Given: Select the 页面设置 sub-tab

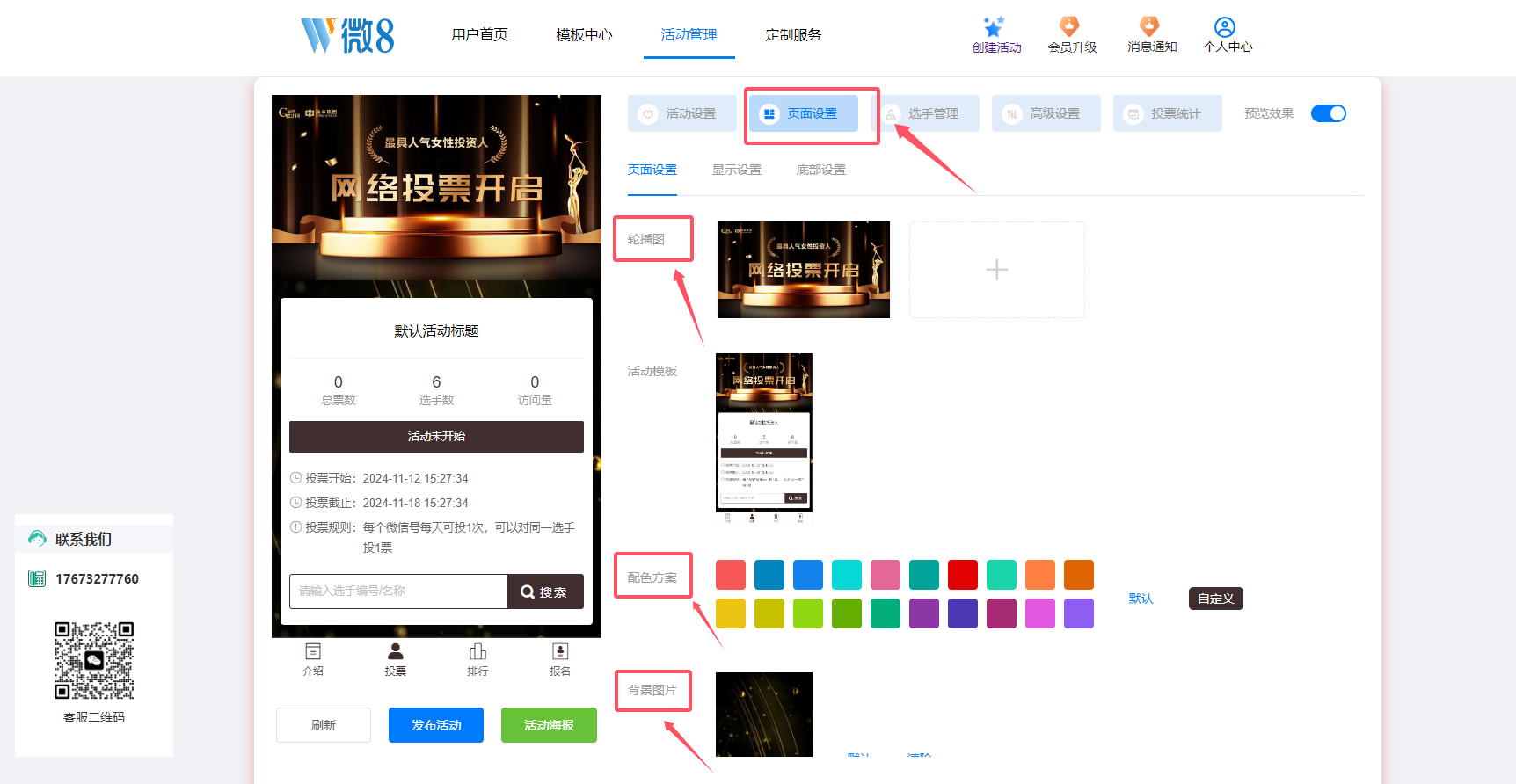Looking at the screenshot, I should click(652, 170).
